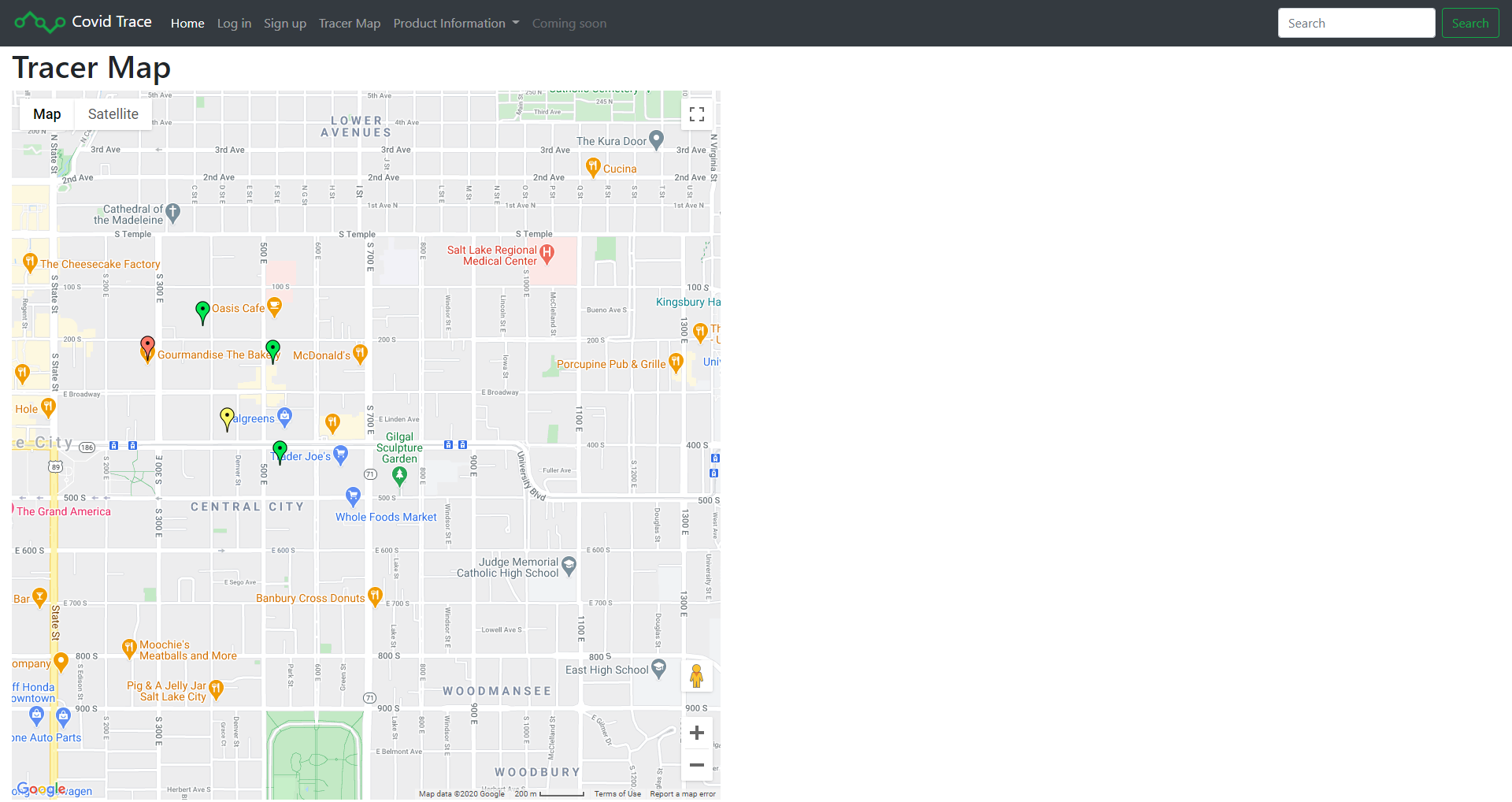Click the Hole restaurant pin
The height and width of the screenshot is (802, 1512).
tap(48, 407)
